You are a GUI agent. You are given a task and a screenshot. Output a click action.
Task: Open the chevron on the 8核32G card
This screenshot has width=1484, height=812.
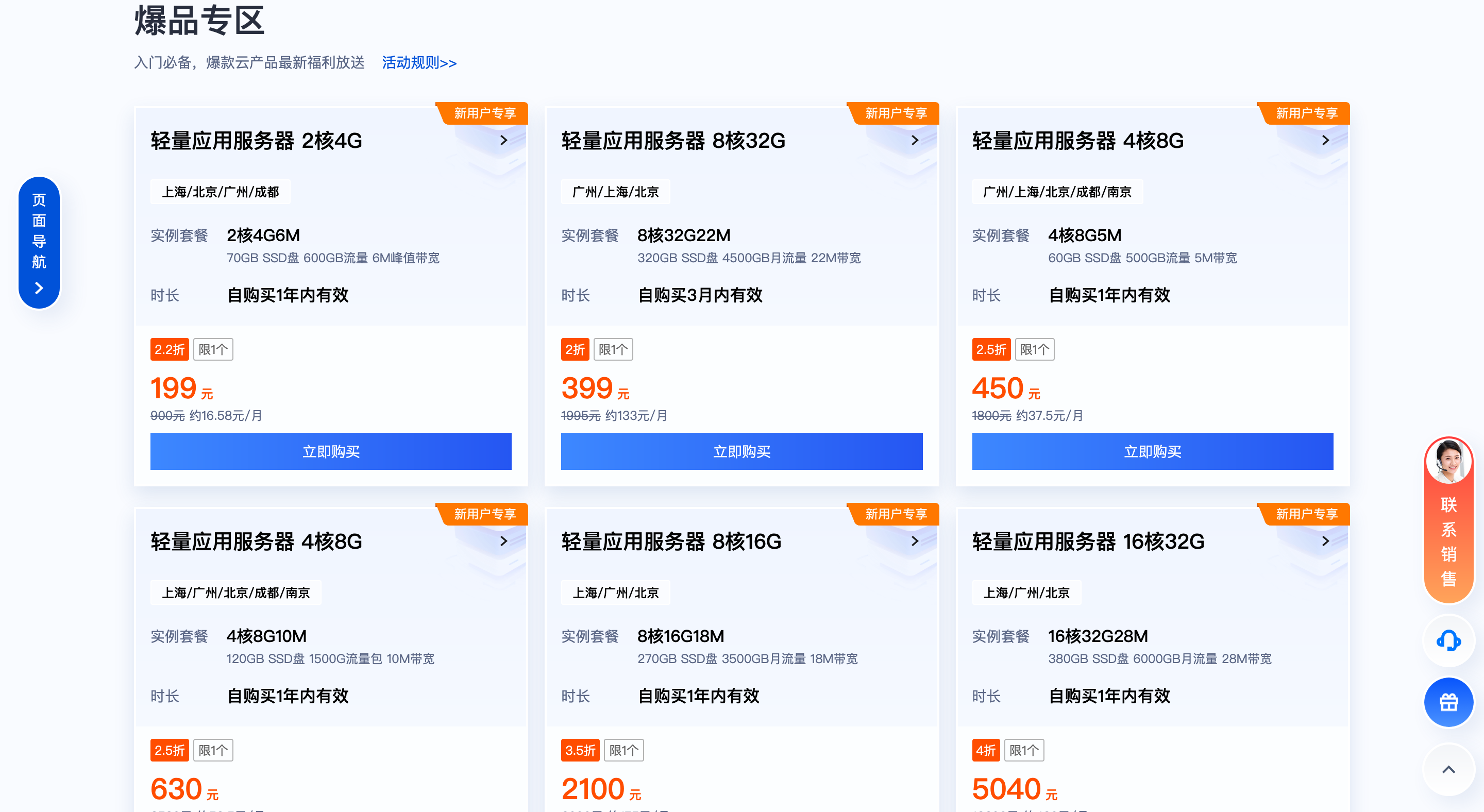915,140
